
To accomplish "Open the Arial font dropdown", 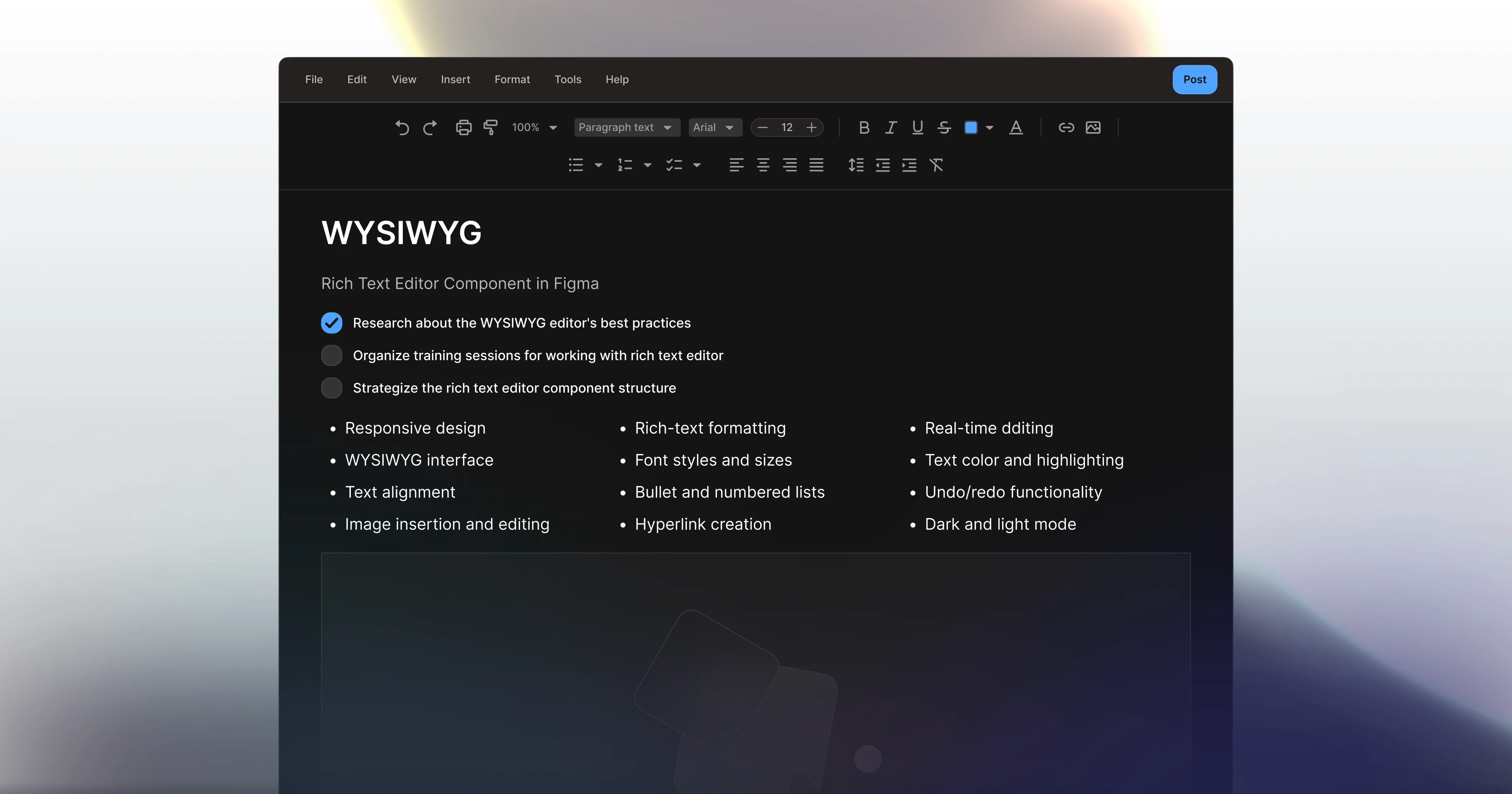I will [715, 127].
